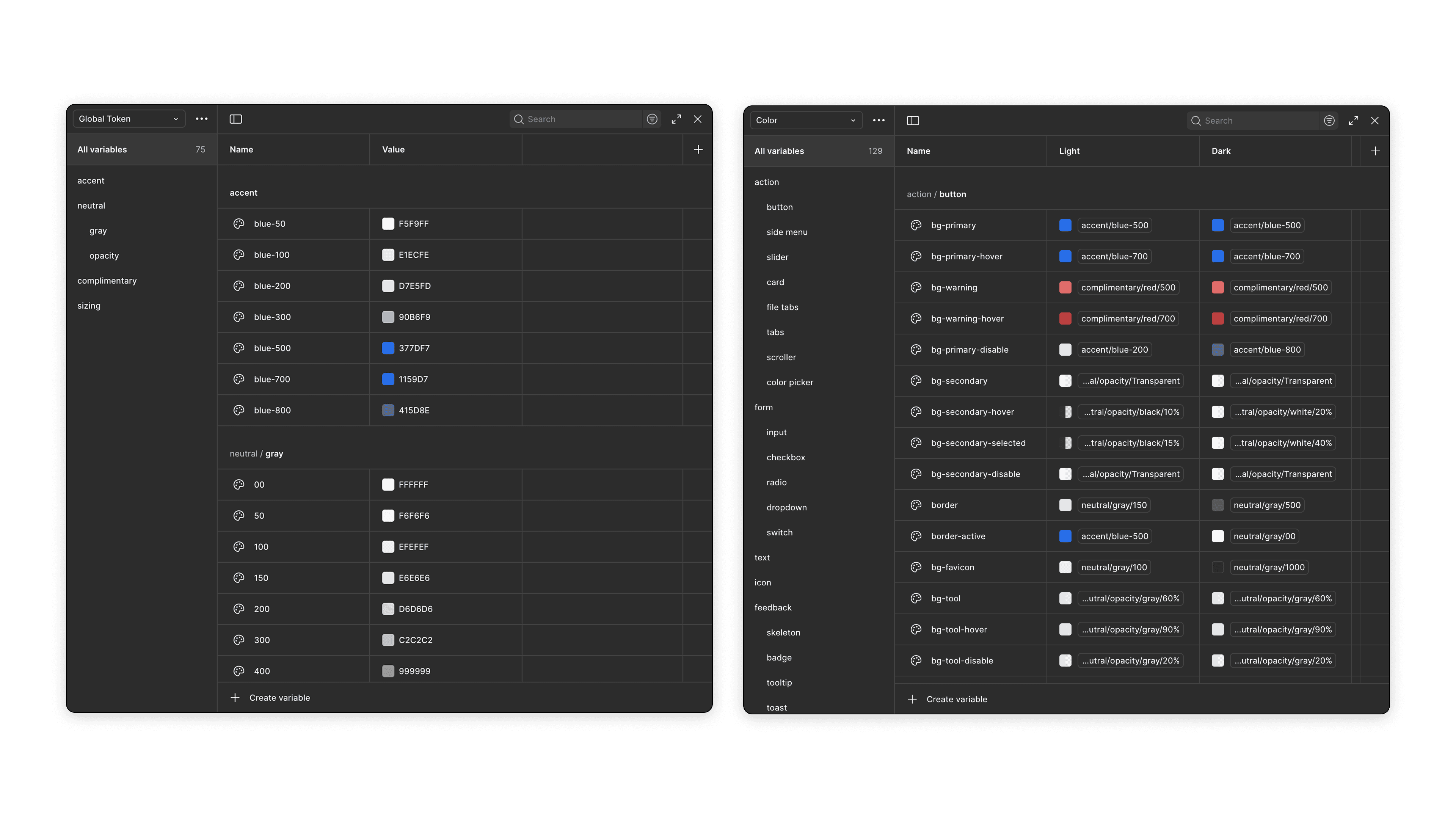Viewport: 1456px width, 819px height.
Task: Click Search field in Global Token panel
Action: point(576,119)
